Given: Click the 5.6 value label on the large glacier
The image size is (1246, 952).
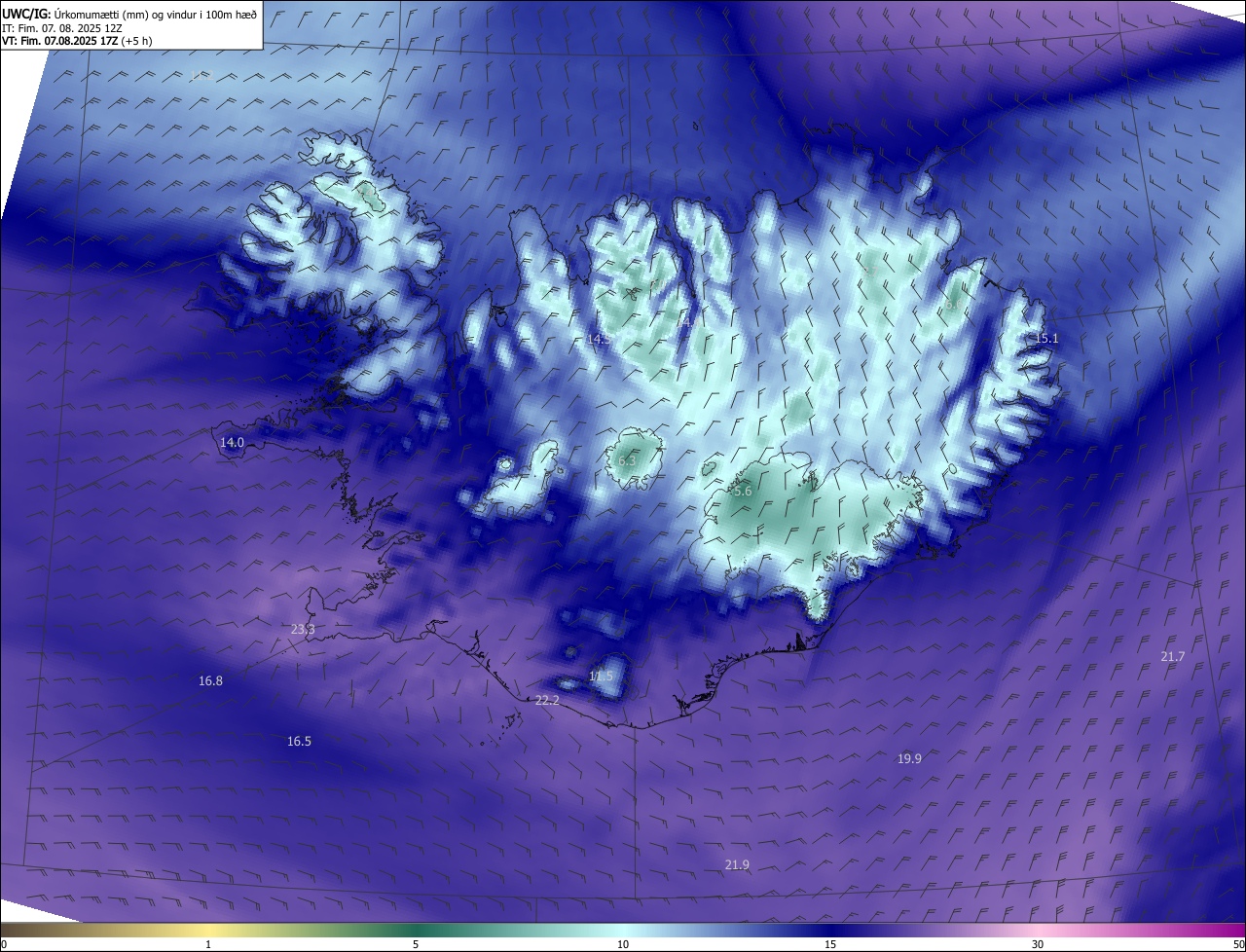Looking at the screenshot, I should coord(743,493).
